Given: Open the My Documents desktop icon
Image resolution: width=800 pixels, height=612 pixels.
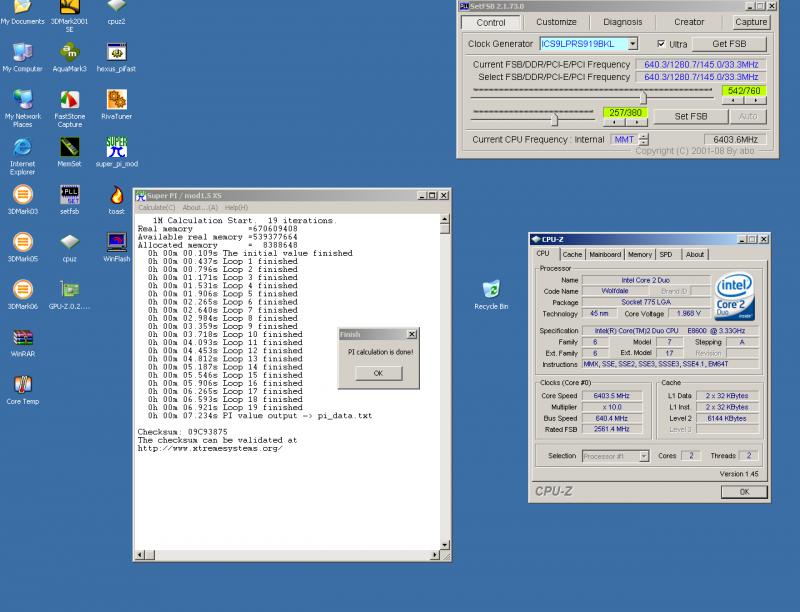Looking at the screenshot, I should pyautogui.click(x=22, y=12).
